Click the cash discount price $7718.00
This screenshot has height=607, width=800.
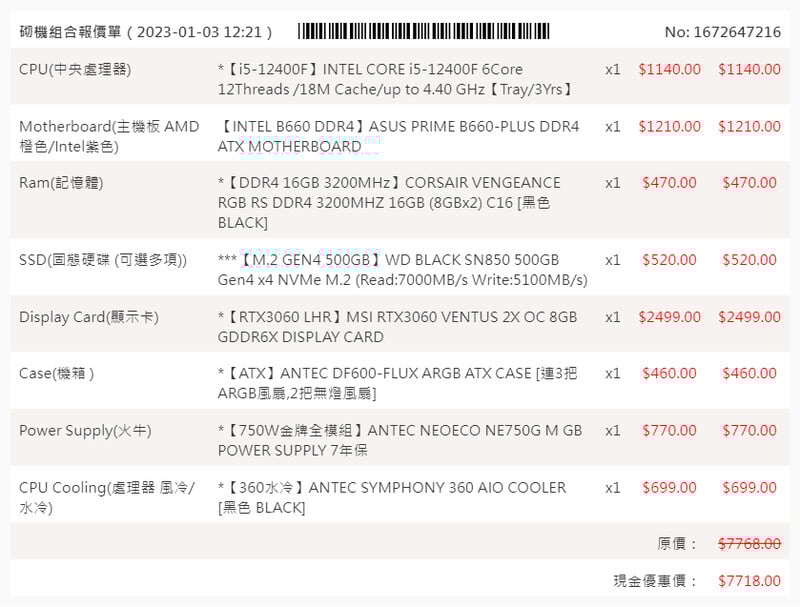click(749, 581)
